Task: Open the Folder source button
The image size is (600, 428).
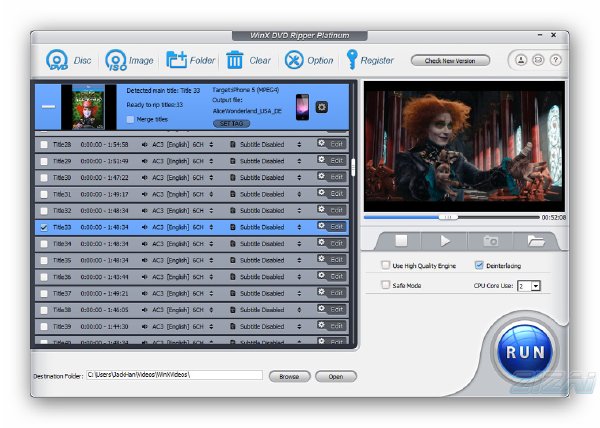Action: pos(176,60)
